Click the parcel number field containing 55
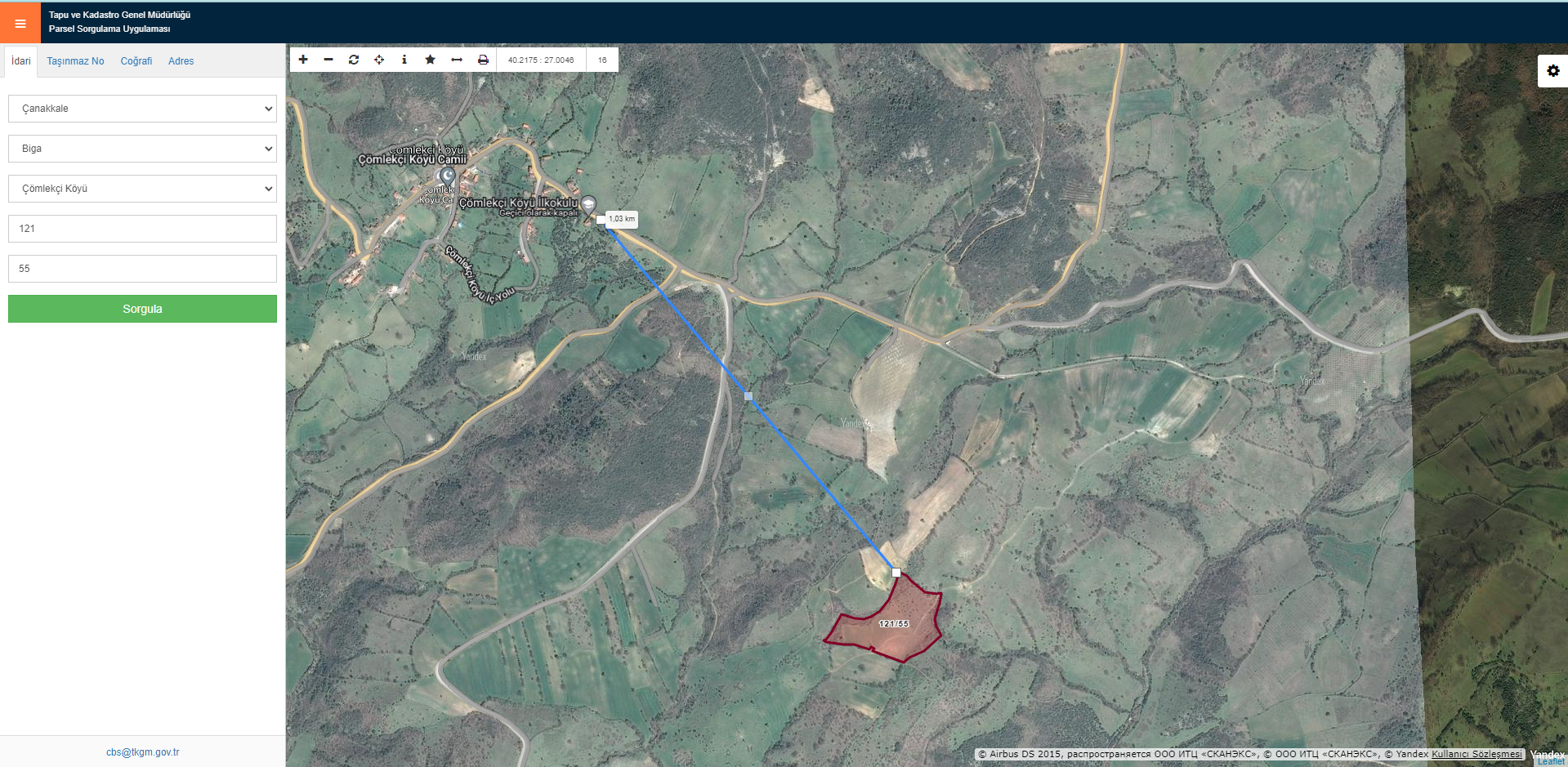The height and width of the screenshot is (767, 1568). click(142, 269)
